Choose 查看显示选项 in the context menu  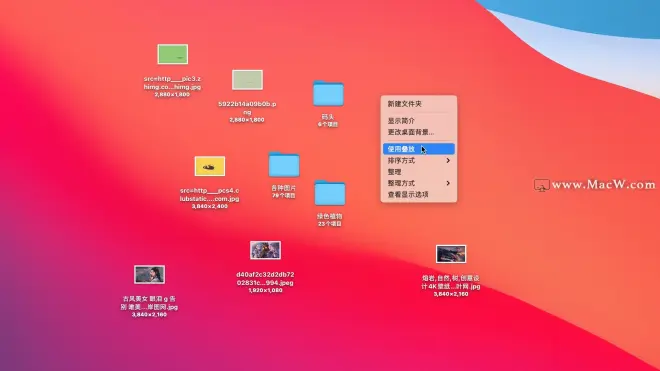pos(419,195)
